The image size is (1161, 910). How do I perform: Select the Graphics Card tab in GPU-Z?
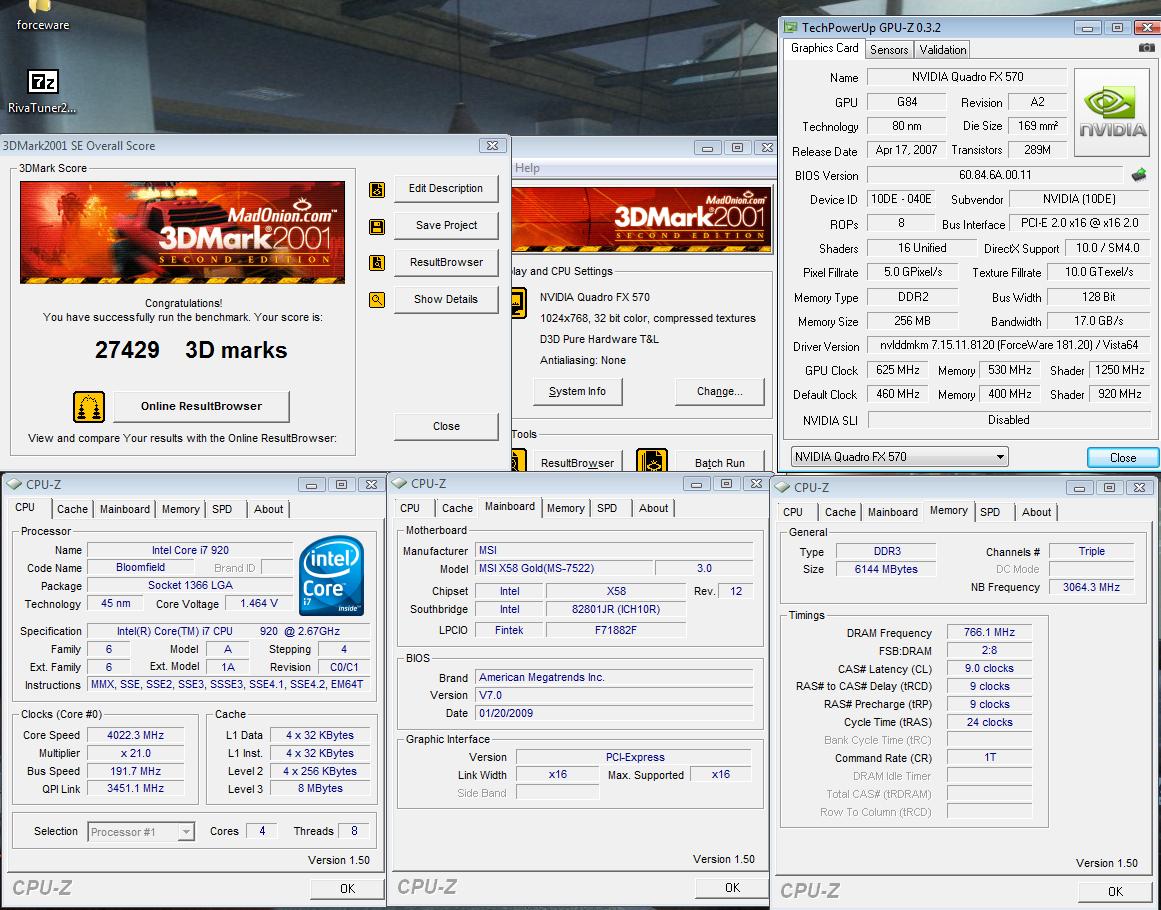(824, 48)
